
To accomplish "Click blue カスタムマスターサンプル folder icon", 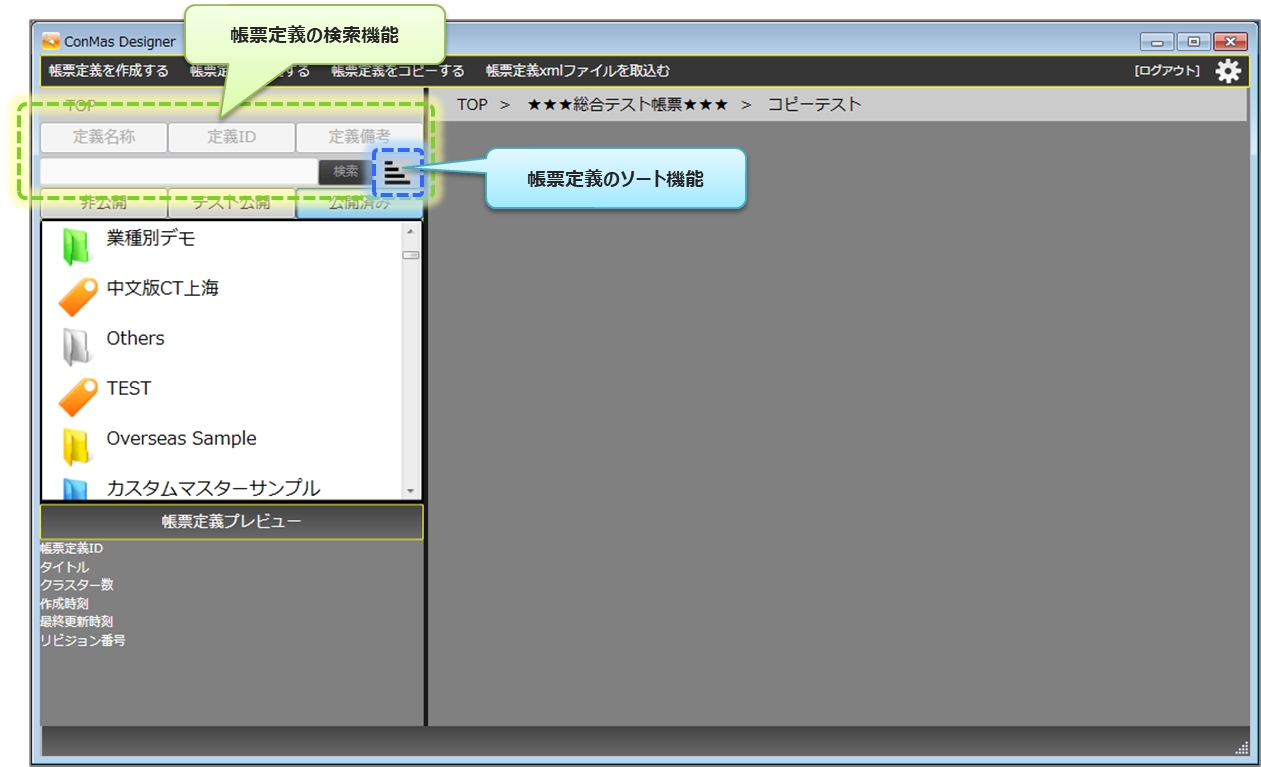I will click(76, 488).
